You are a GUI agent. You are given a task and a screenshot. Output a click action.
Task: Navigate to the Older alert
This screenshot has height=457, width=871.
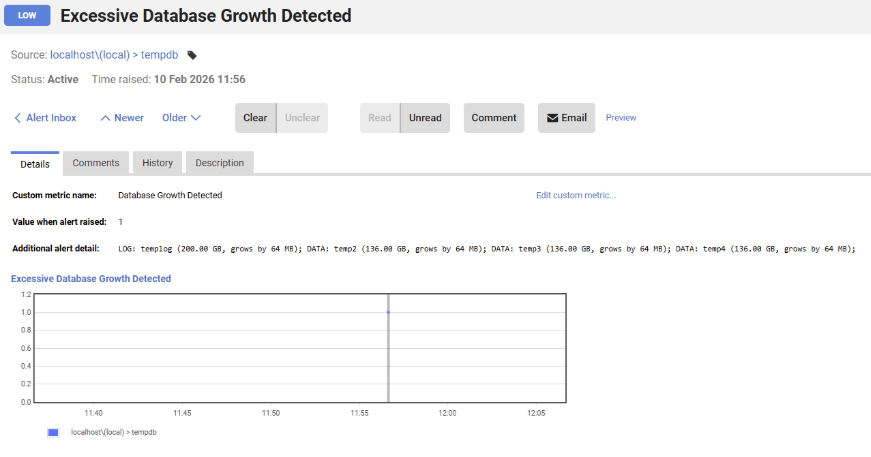(x=181, y=118)
